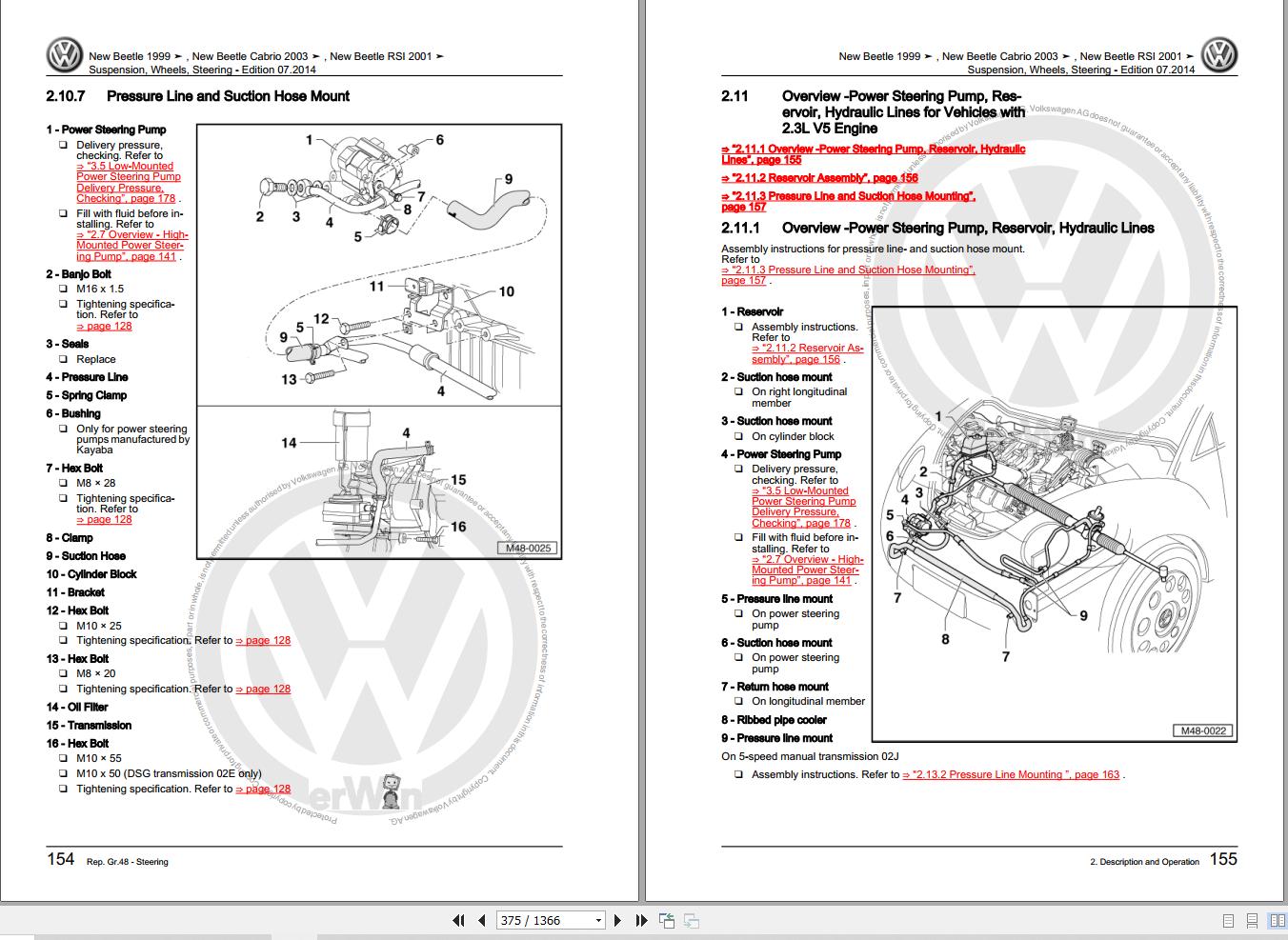Follow 2.11.3 link below Assembly instructions text
Screen dimensions: 1288x940
848,275
